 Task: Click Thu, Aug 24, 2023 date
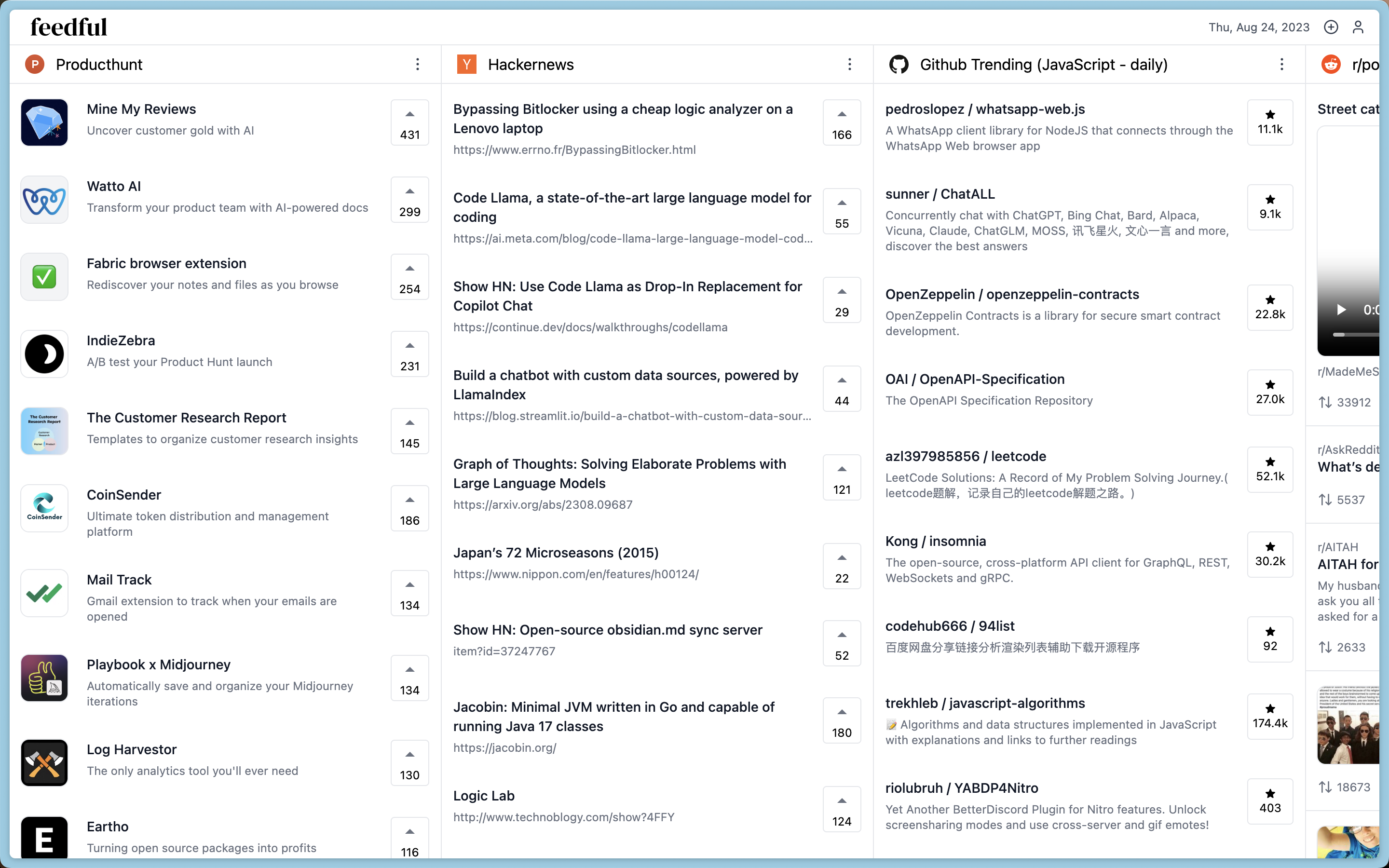(x=1259, y=27)
